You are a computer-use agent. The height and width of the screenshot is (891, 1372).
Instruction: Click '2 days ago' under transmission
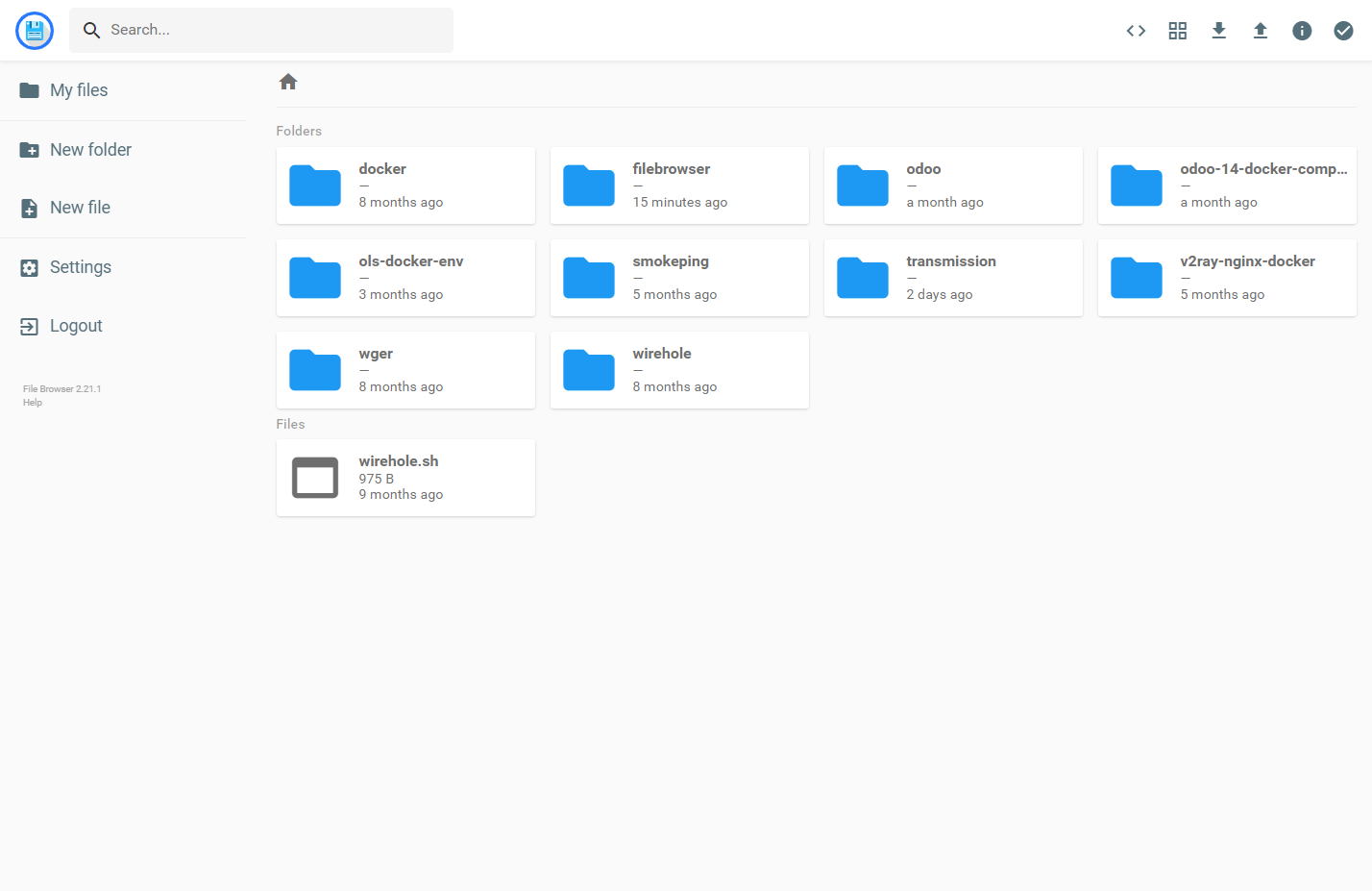coord(940,294)
